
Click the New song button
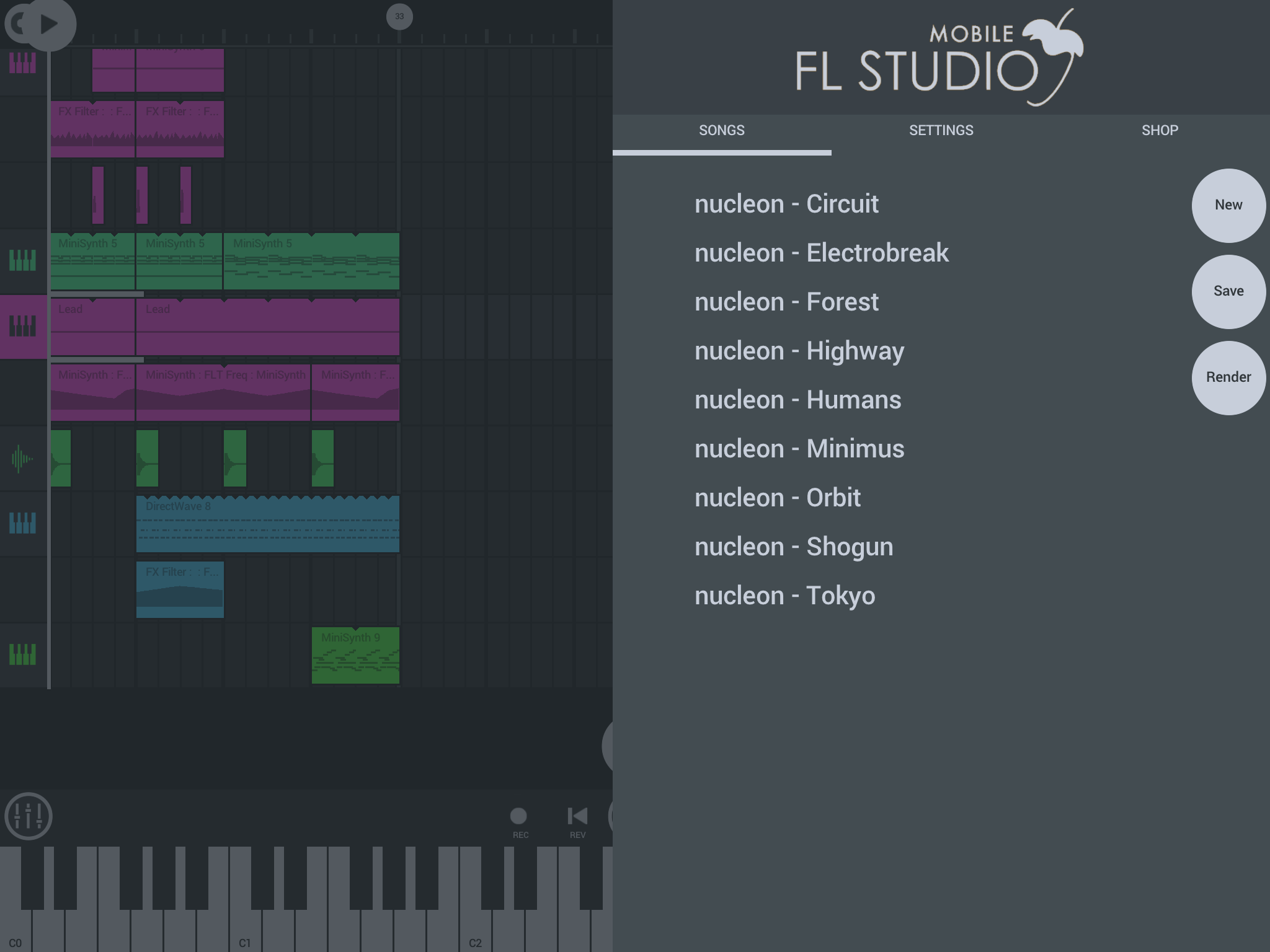tap(1228, 205)
